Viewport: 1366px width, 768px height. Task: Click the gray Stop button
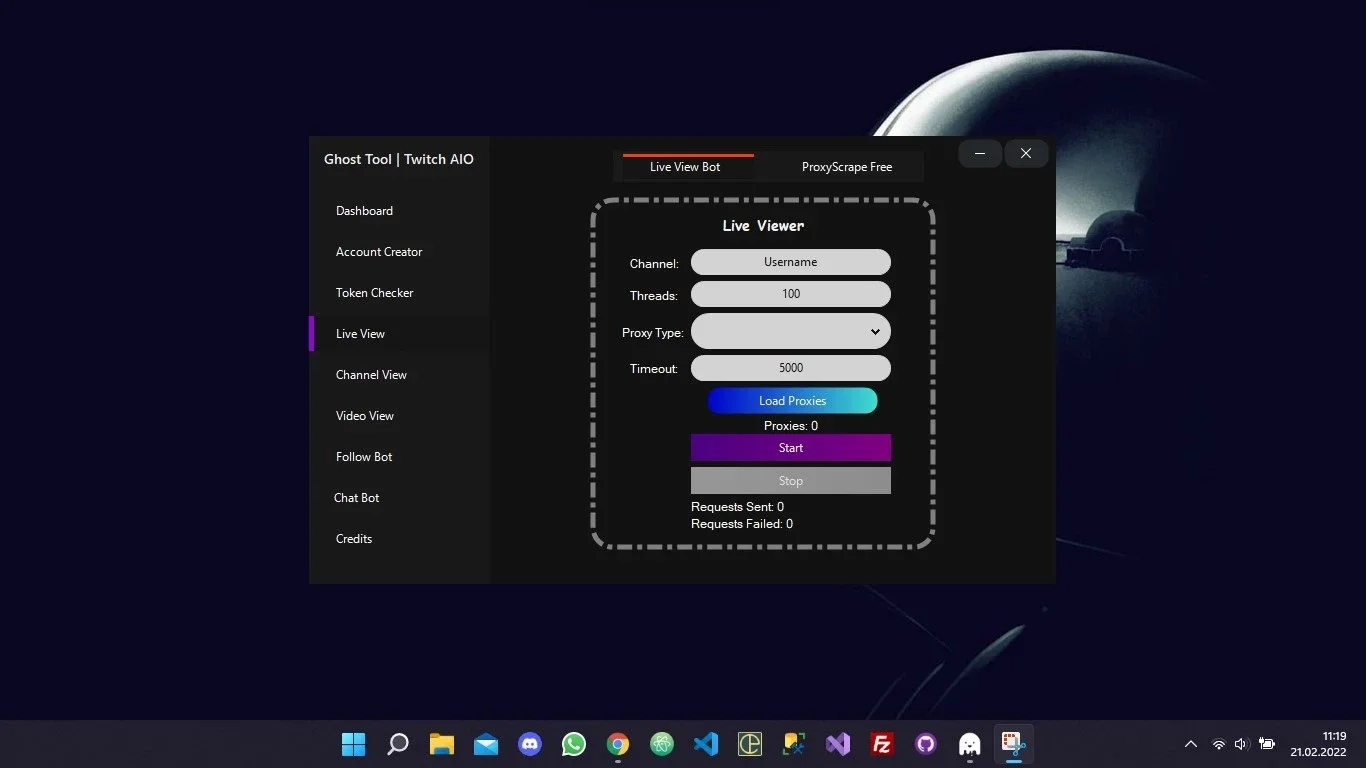790,481
